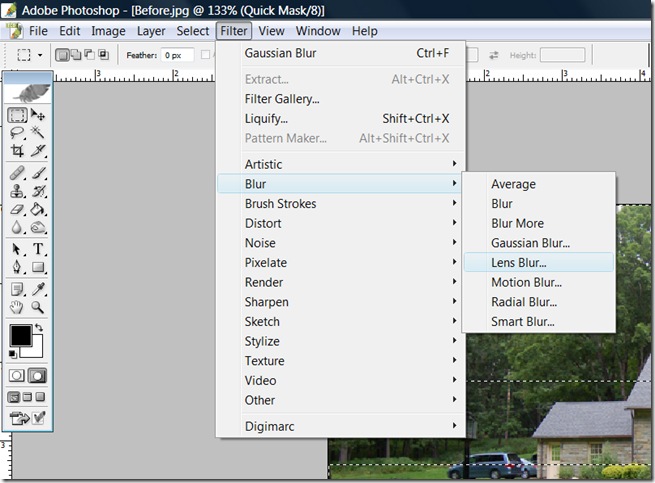Select the Brush tool
The image size is (655, 483).
click(x=38, y=173)
